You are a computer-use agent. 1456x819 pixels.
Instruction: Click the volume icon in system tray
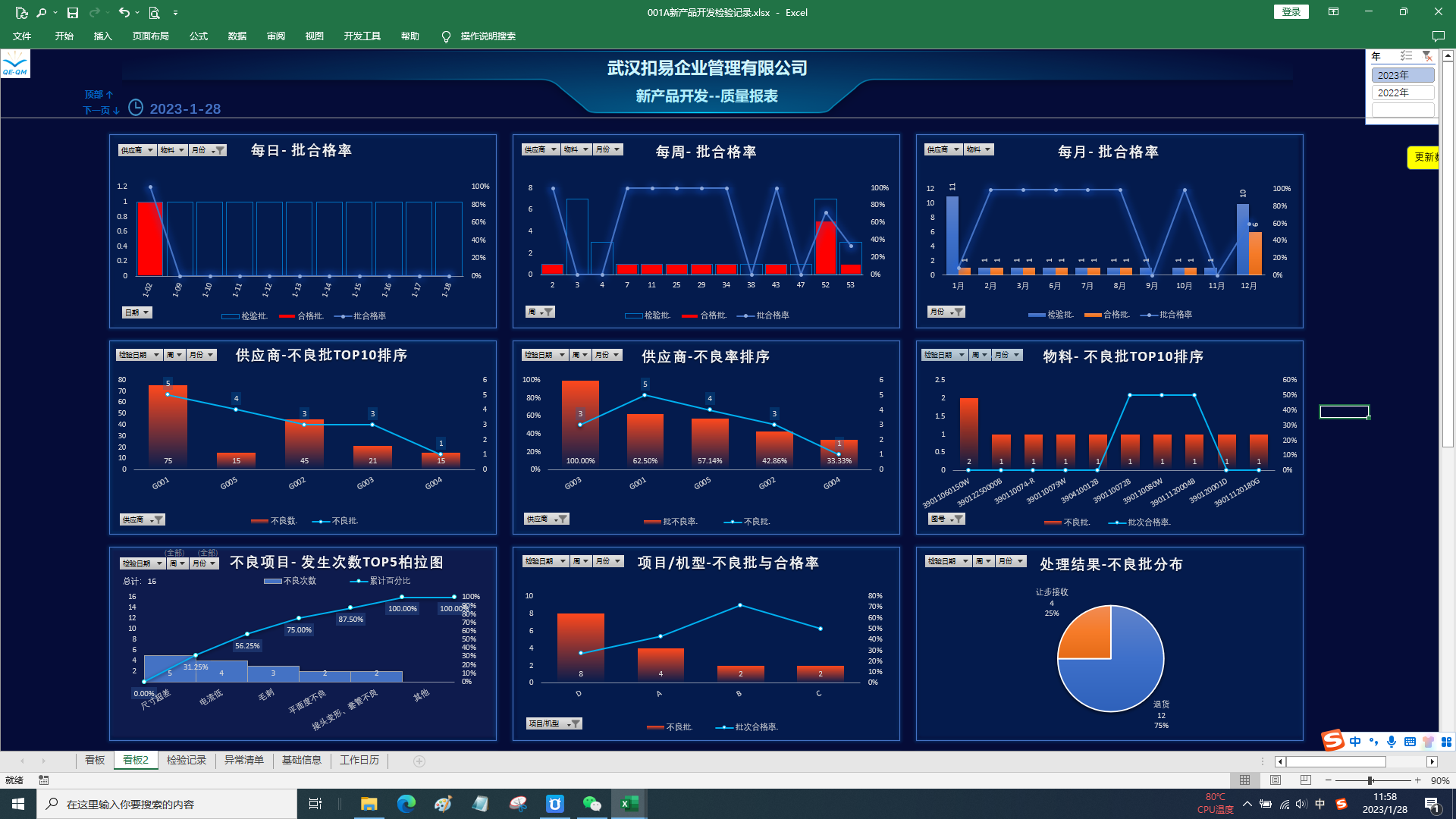pyautogui.click(x=1301, y=804)
